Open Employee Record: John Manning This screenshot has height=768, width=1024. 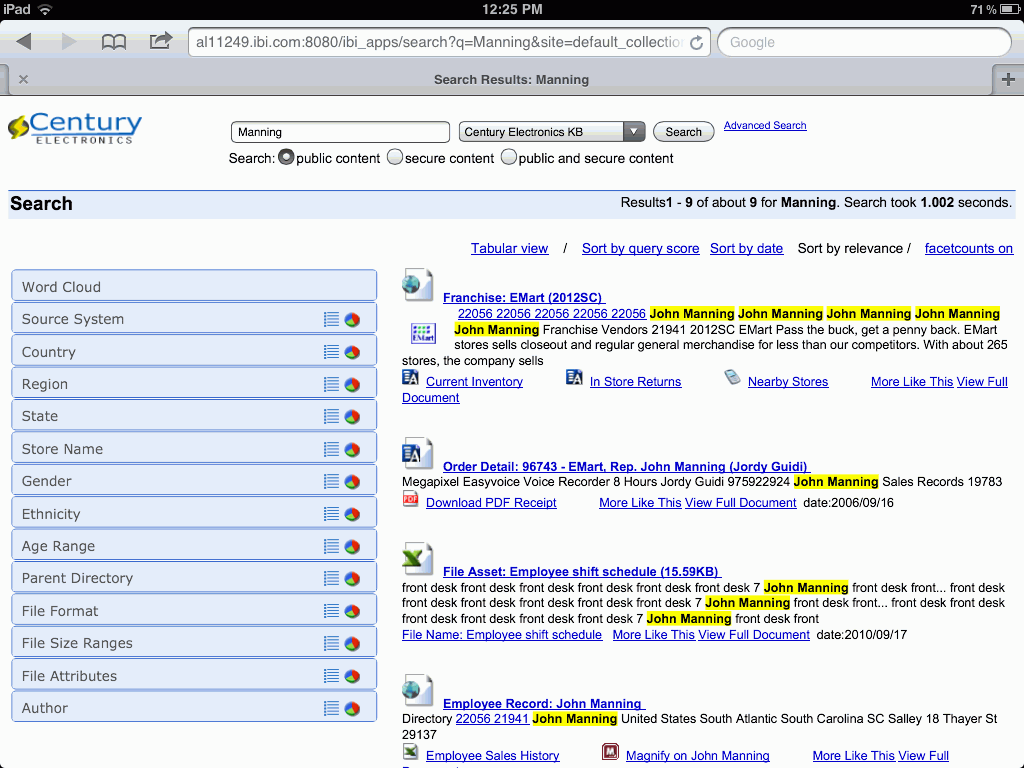click(x=544, y=703)
